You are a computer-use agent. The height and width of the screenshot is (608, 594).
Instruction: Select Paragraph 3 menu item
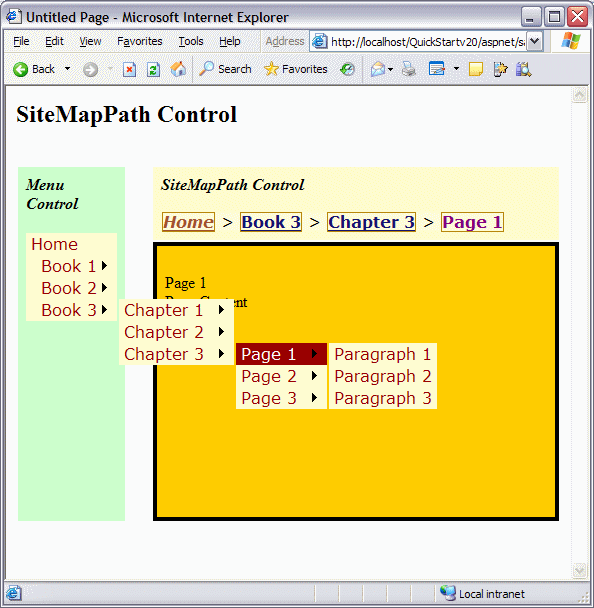click(383, 398)
